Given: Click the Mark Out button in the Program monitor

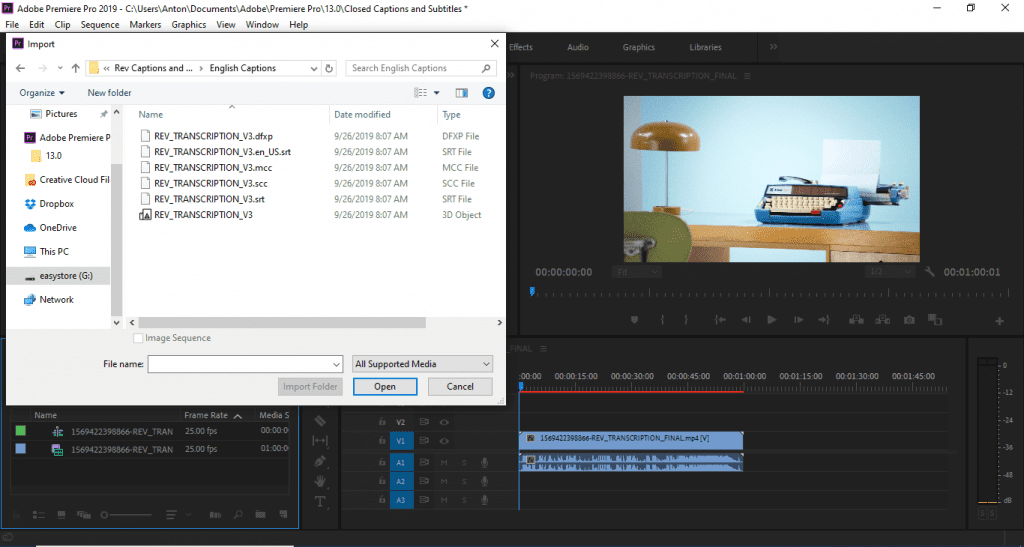Looking at the screenshot, I should pyautogui.click(x=686, y=320).
